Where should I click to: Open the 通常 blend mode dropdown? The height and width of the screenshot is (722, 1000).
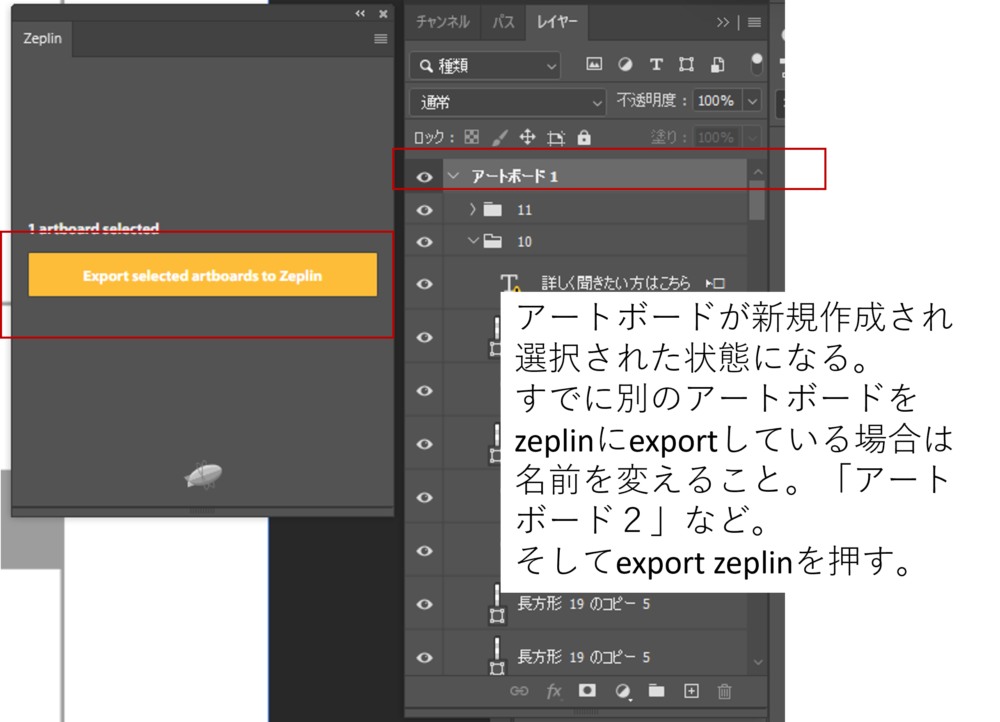(x=508, y=102)
